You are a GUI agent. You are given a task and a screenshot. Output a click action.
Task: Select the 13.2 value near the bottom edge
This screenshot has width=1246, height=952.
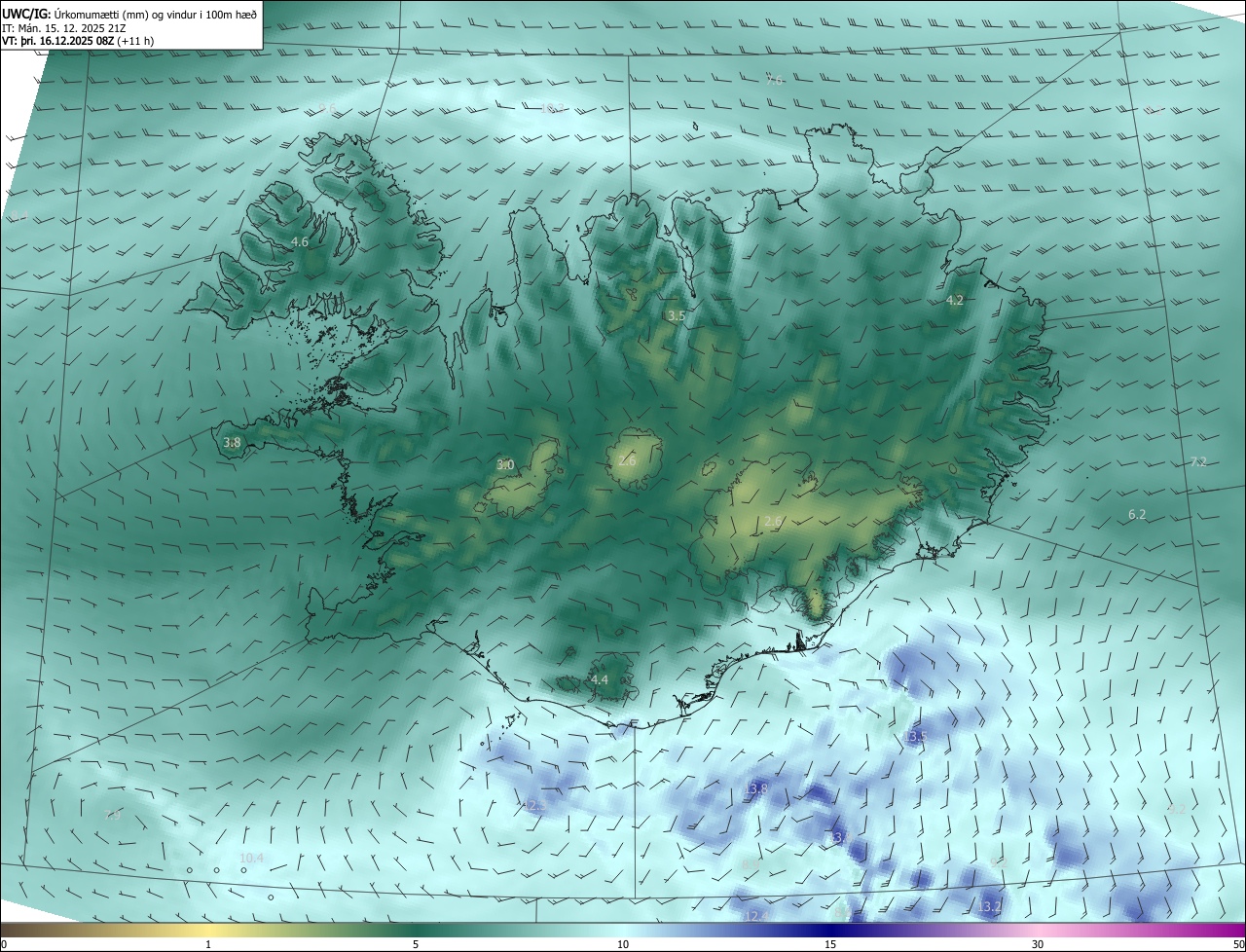click(x=989, y=907)
